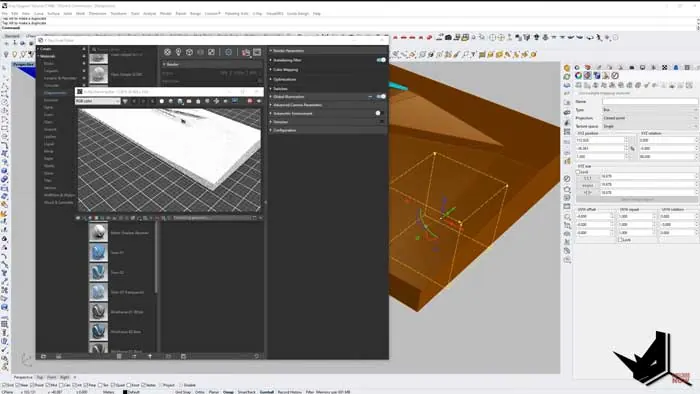Open the Type dropdown showing Box
700x394 pixels.
click(650, 110)
